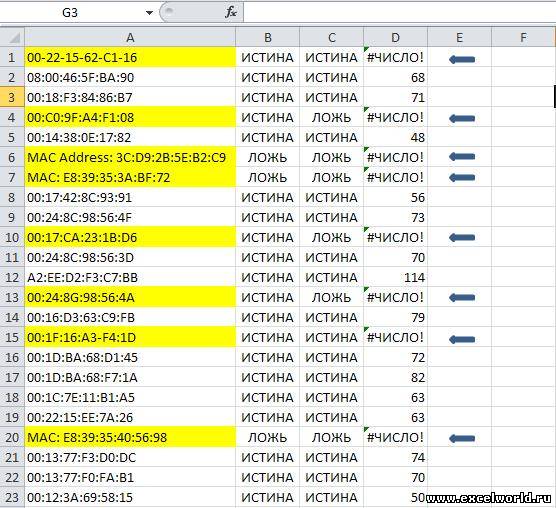The image size is (556, 508).
Task: Select column A header
Action: 130,37
